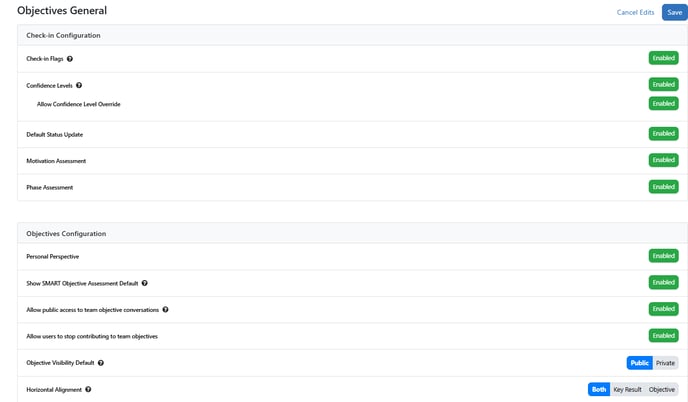Select Objective option for Horizontal Alignment
This screenshot has width=688, height=402.
coord(662,389)
